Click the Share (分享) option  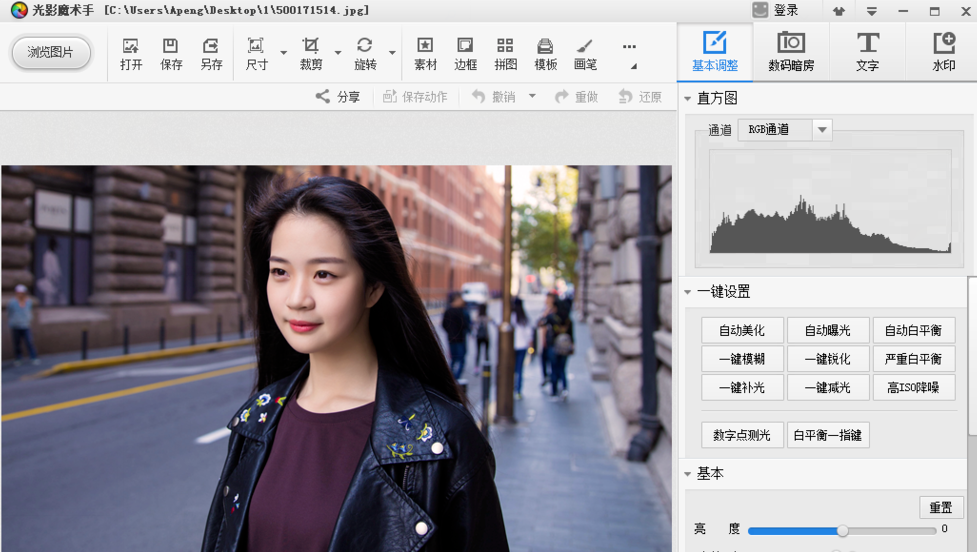pos(338,97)
